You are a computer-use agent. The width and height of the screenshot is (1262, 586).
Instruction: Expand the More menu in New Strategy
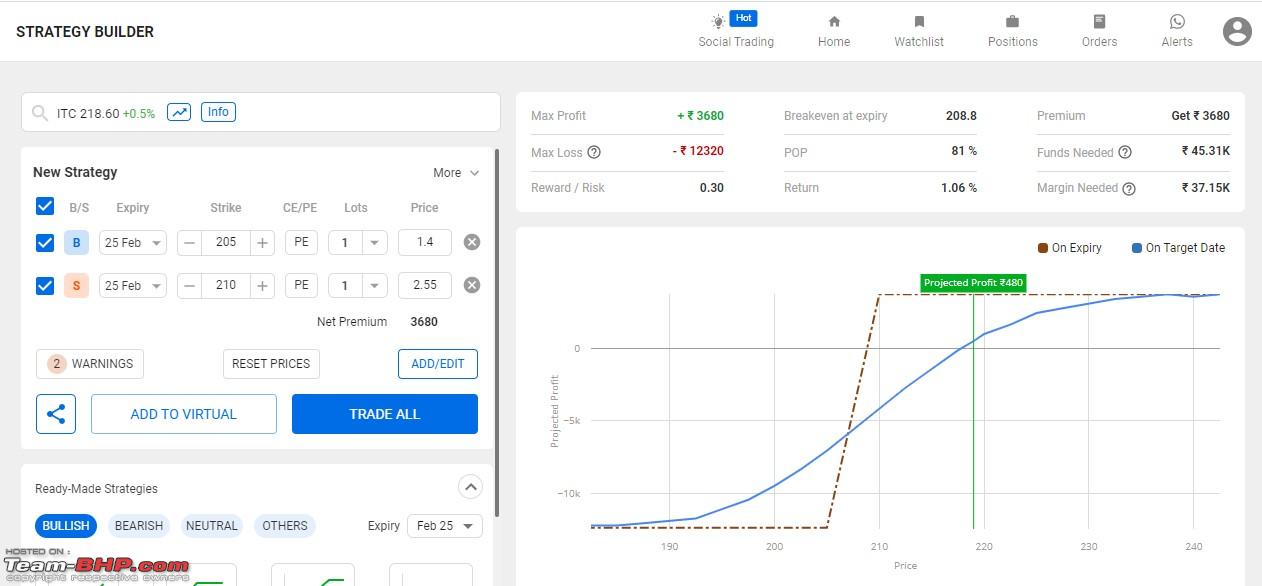[456, 173]
